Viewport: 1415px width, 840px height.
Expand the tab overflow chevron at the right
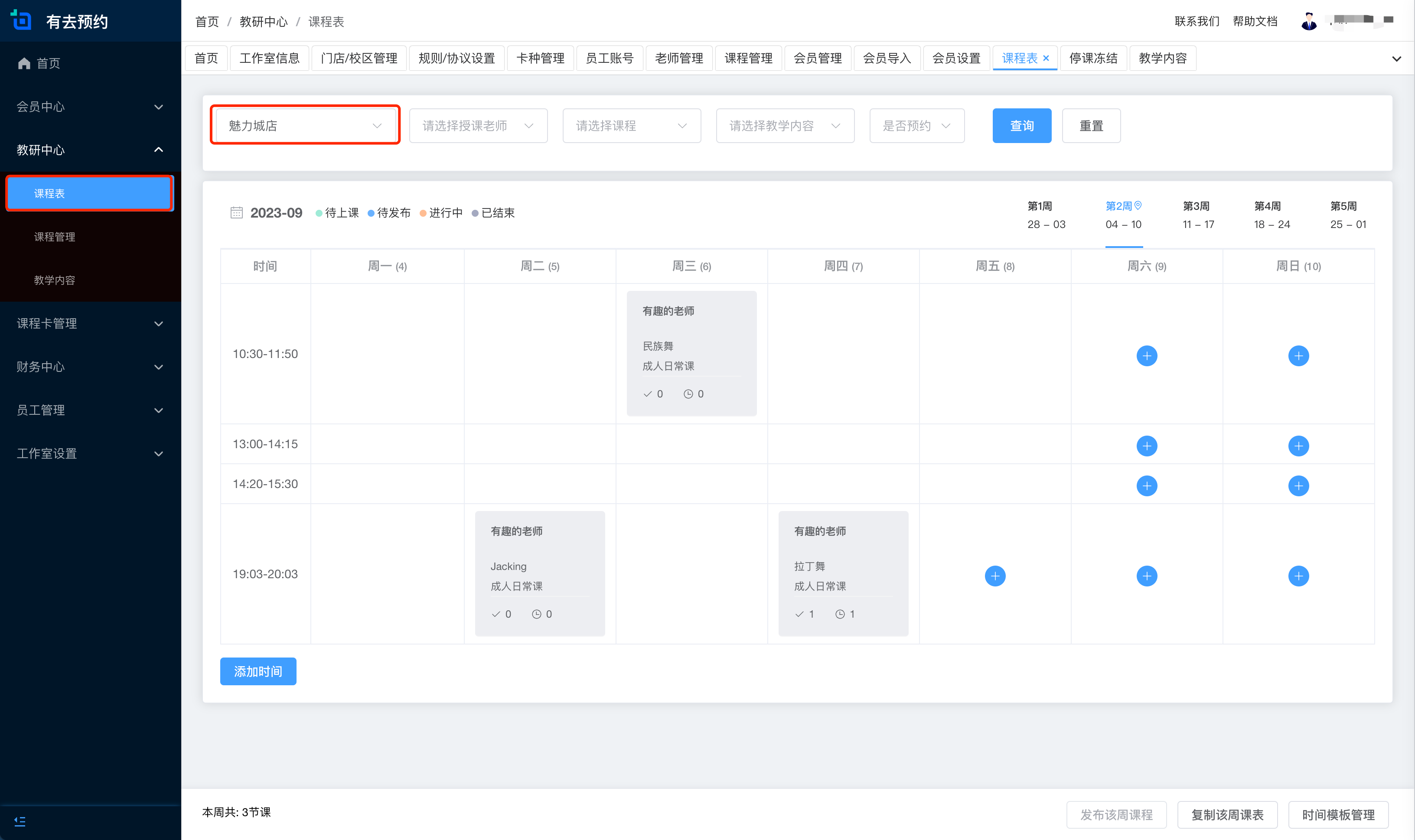click(1396, 59)
